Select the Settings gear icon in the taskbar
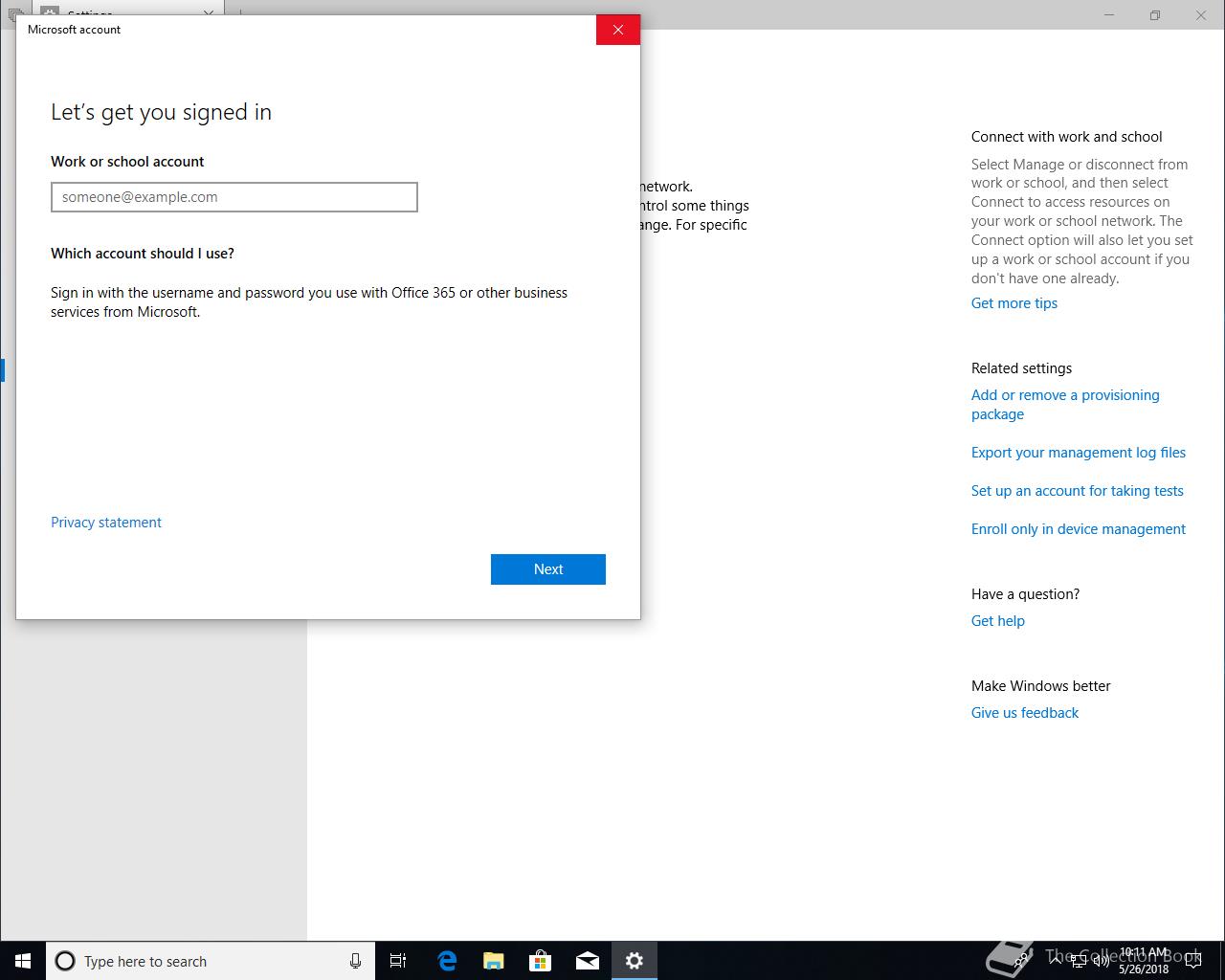The image size is (1225, 980). tap(635, 961)
